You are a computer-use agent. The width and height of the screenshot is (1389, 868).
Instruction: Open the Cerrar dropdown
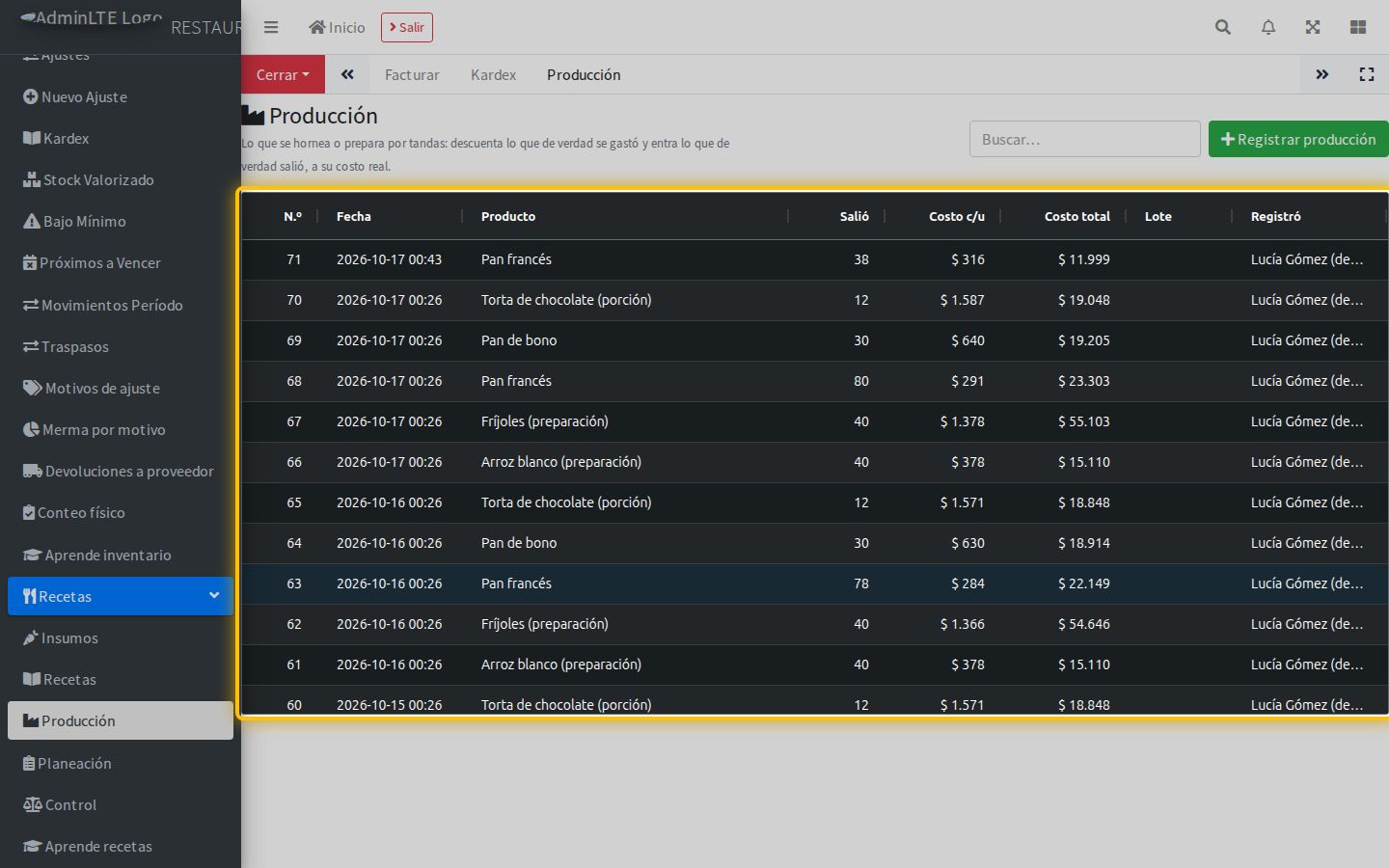coord(283,74)
